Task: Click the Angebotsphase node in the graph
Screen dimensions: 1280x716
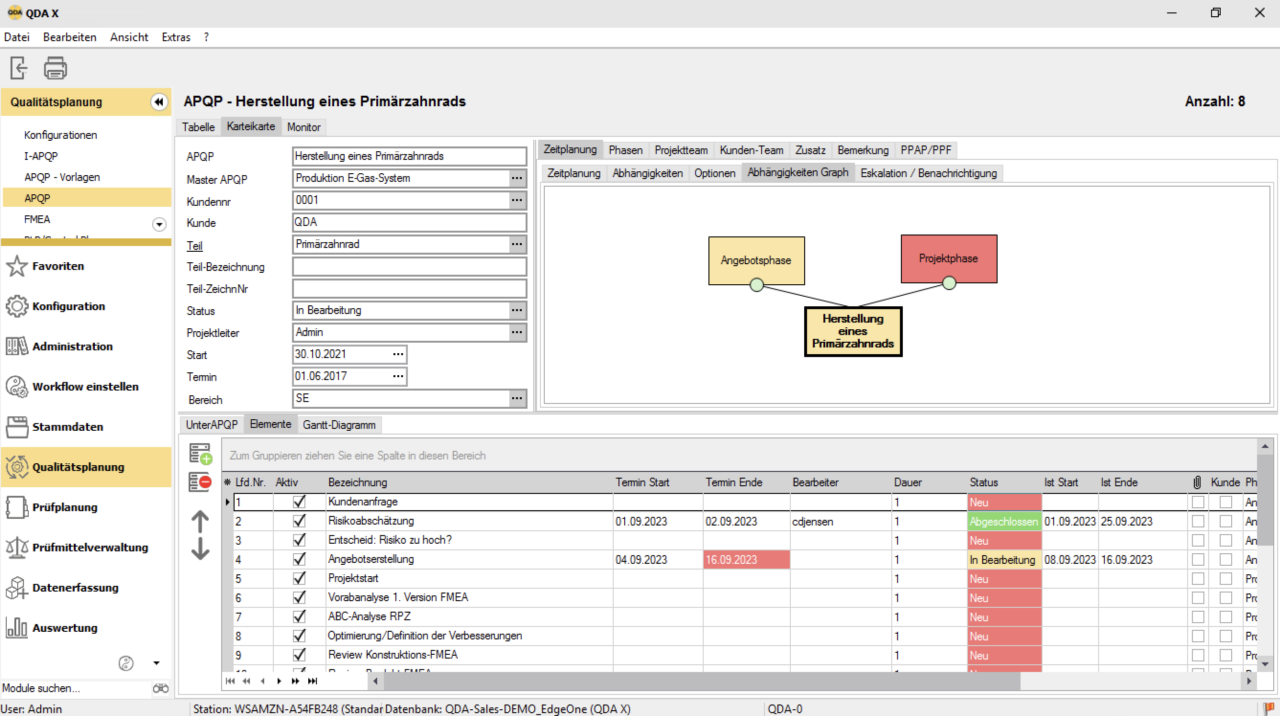Action: point(756,260)
